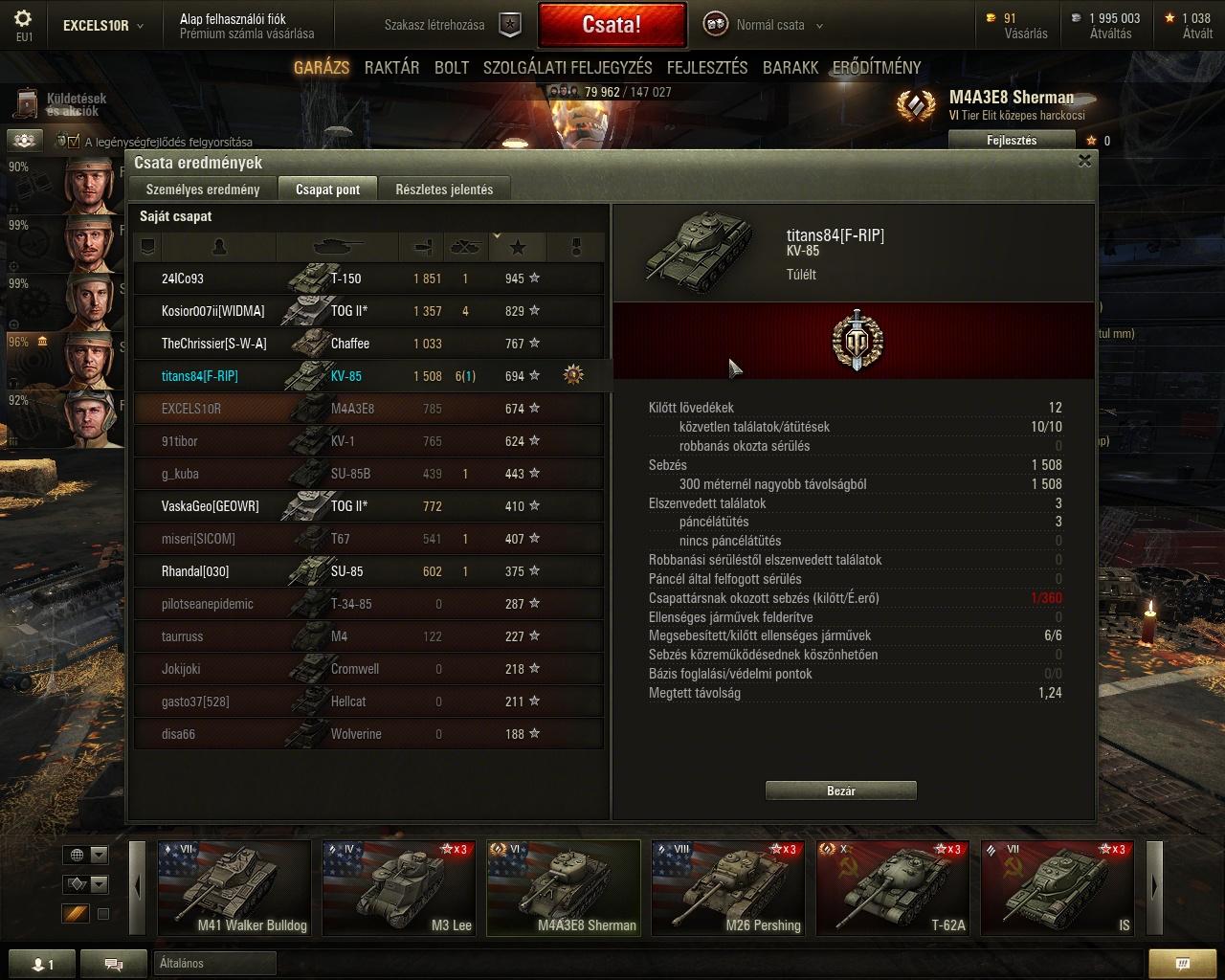
Task: Tick the small checkbox beside the brush icon
Action: (x=103, y=914)
